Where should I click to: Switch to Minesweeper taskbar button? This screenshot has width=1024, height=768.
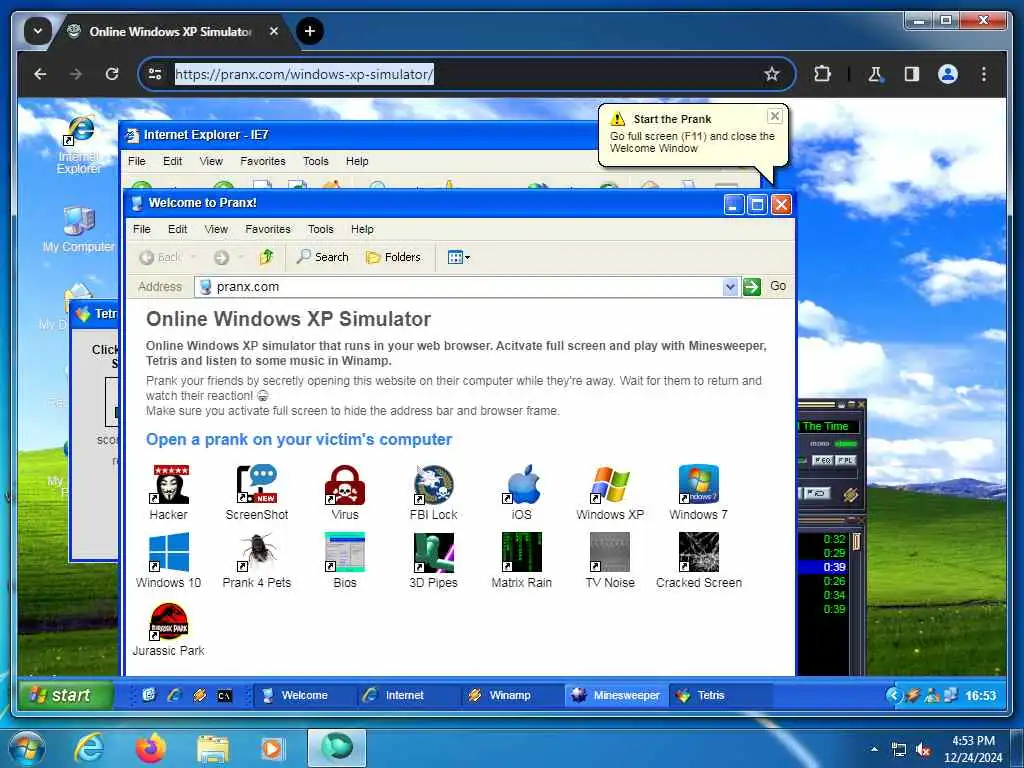pyautogui.click(x=615, y=696)
